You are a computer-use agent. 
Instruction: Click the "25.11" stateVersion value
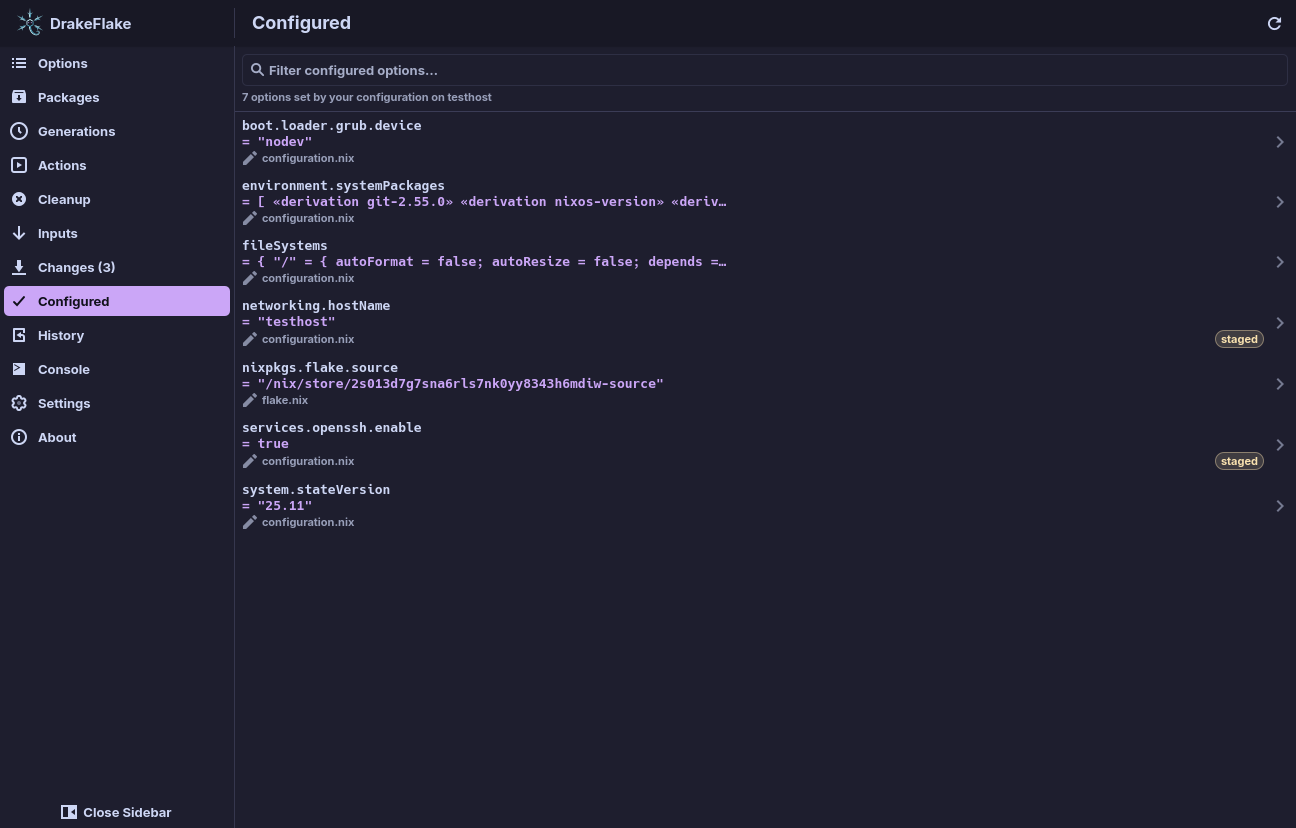(285, 506)
